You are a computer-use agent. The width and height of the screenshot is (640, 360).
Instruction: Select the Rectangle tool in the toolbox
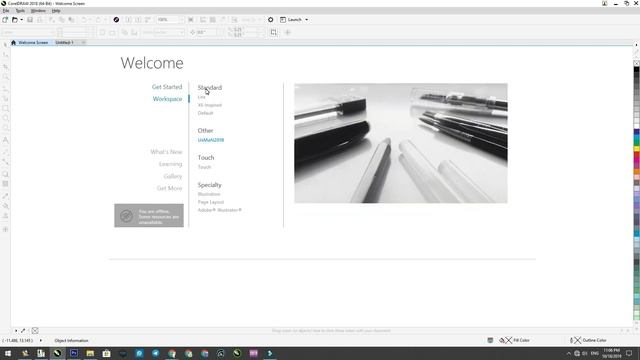pos(5,109)
